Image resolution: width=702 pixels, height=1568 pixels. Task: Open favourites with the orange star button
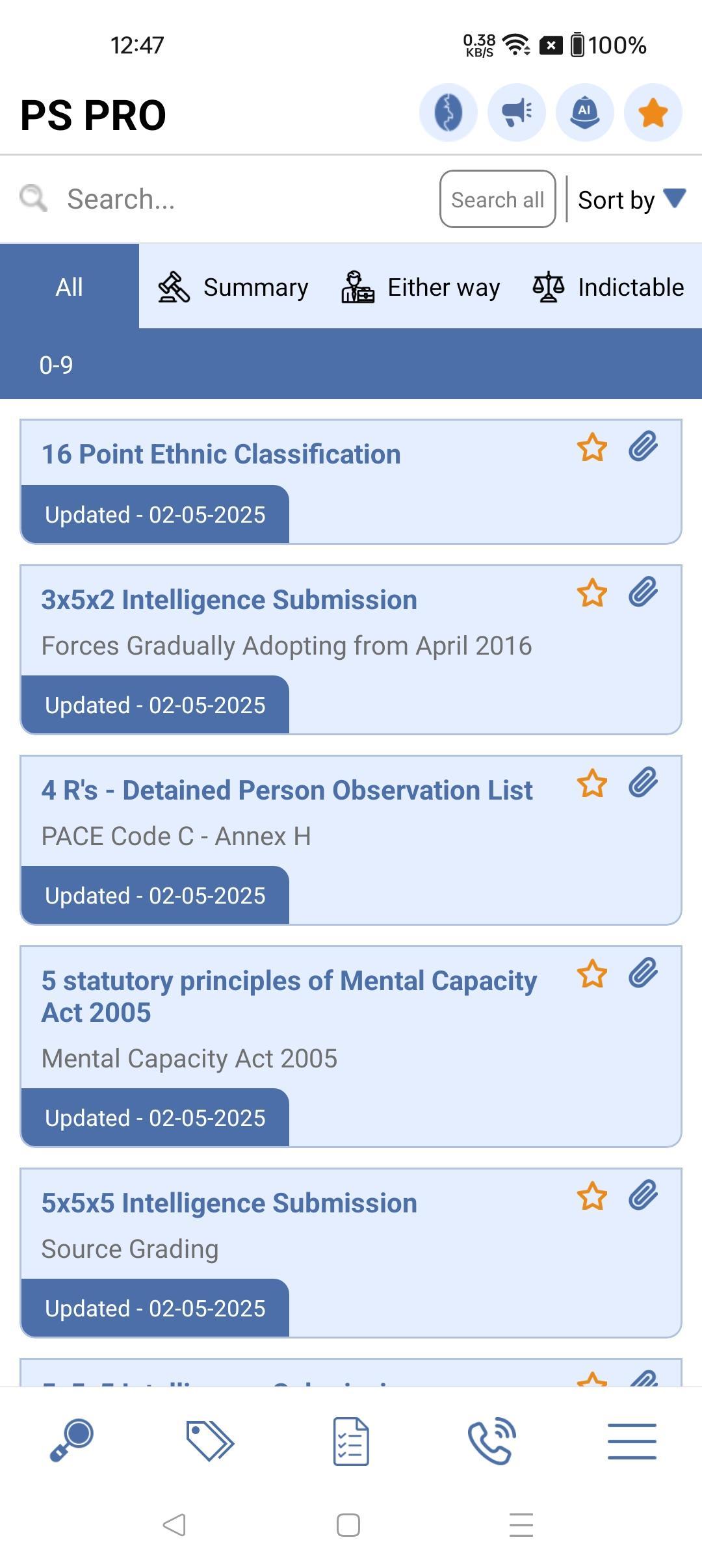(x=653, y=112)
